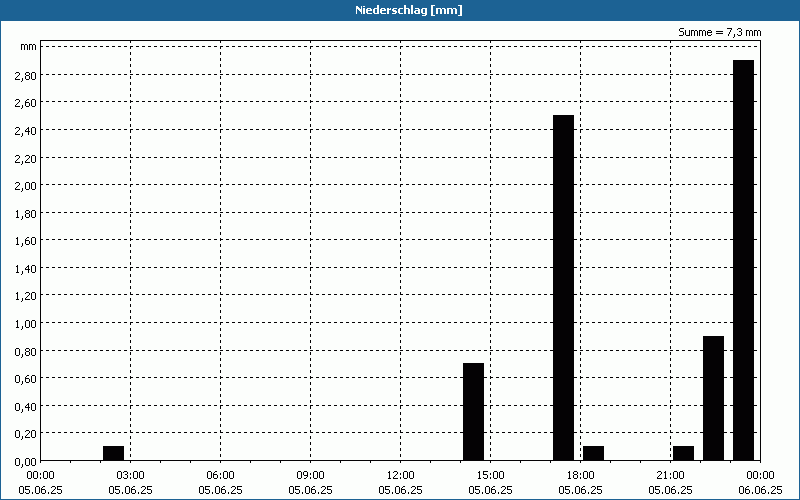Click the 0,70 mm bar before 15:00

(x=473, y=412)
